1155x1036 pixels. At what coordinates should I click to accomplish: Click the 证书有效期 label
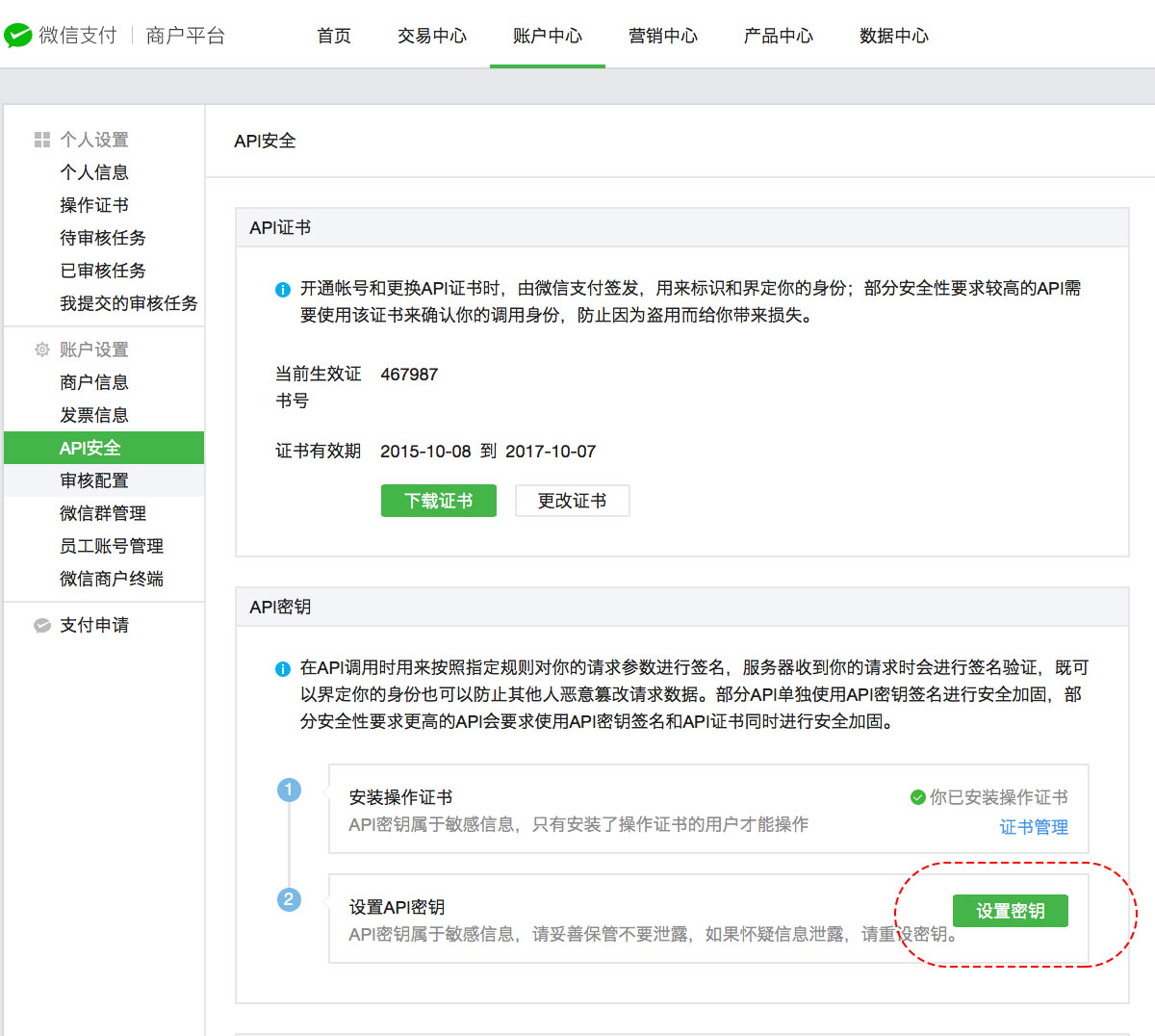click(x=319, y=452)
